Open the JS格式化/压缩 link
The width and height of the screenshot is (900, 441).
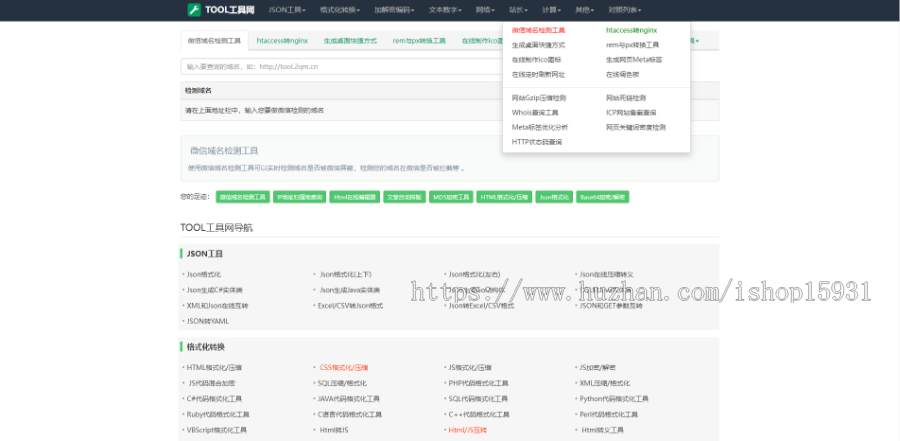[470, 368]
